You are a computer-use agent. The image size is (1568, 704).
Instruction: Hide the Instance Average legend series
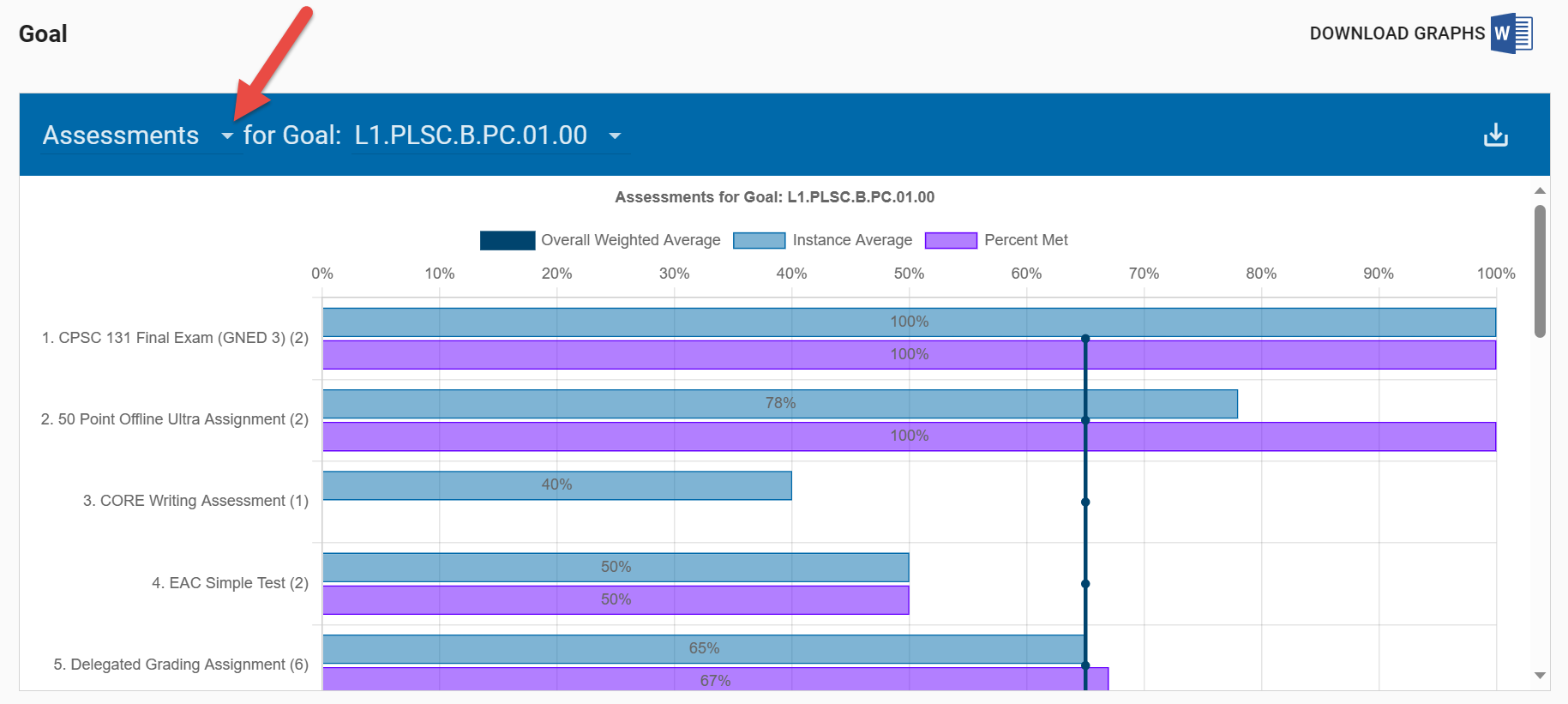pyautogui.click(x=823, y=240)
